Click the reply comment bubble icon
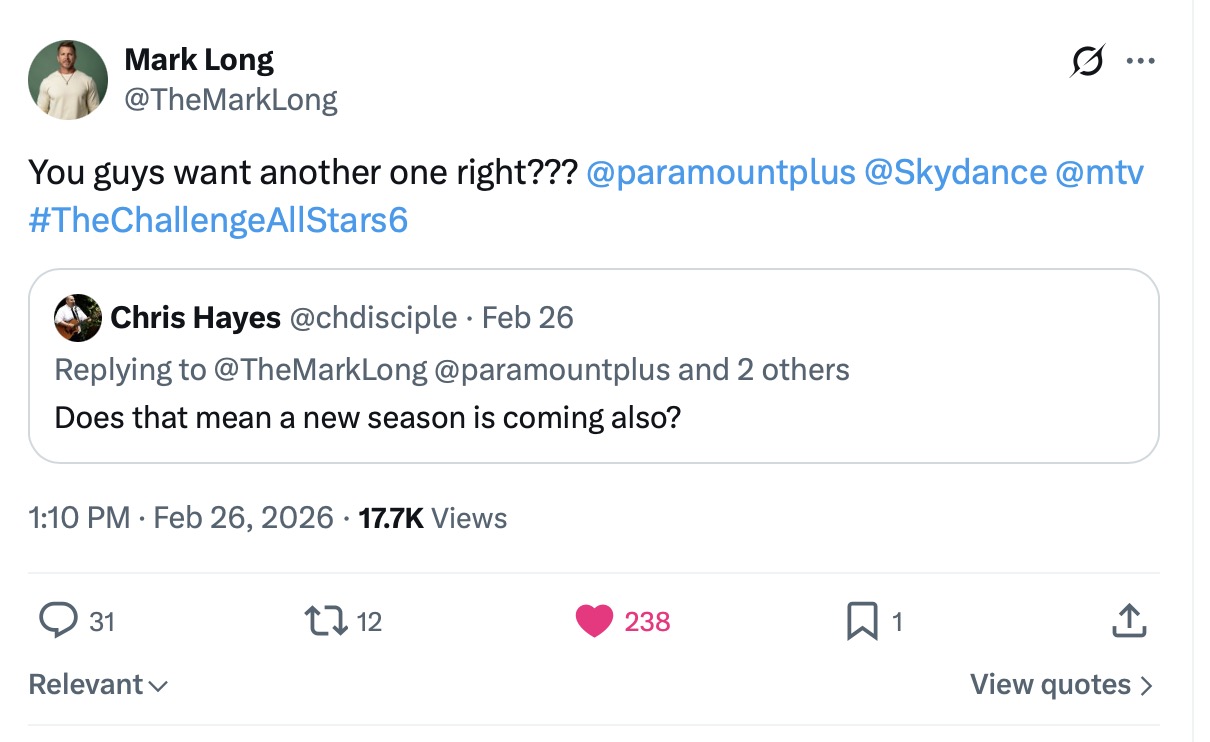 pos(58,621)
